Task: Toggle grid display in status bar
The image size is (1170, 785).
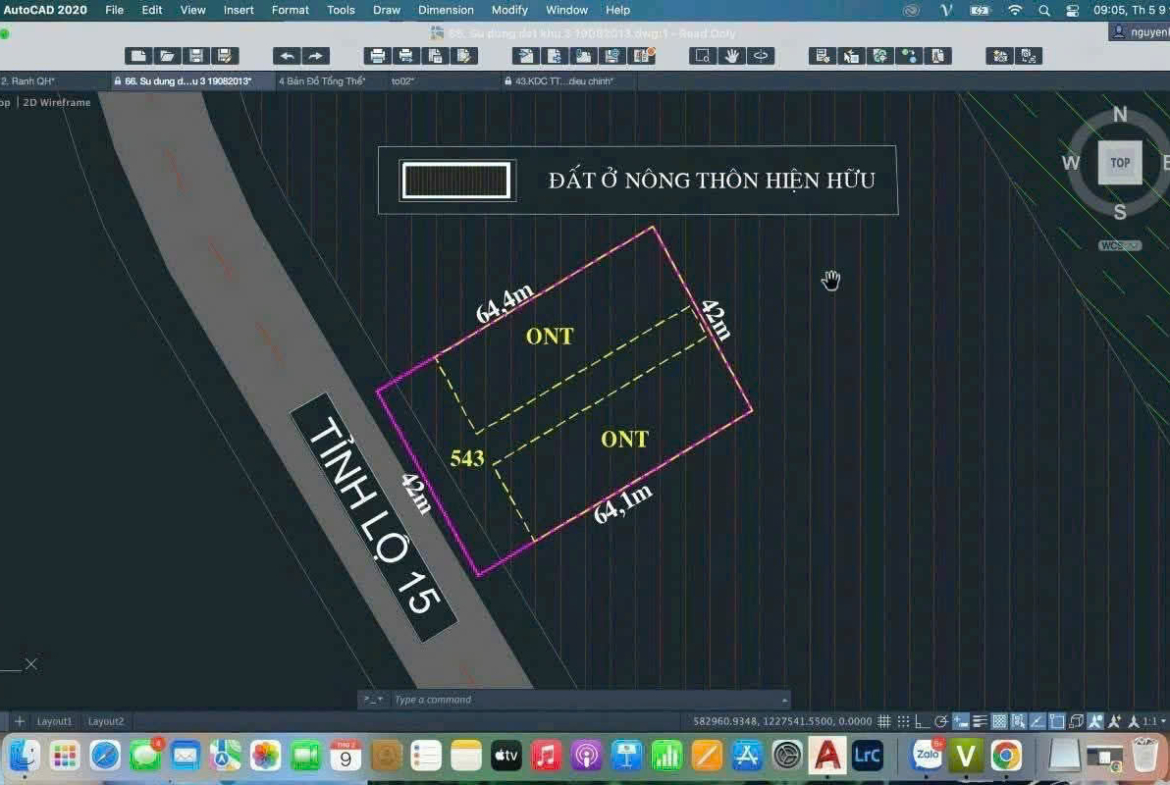Action: [884, 721]
